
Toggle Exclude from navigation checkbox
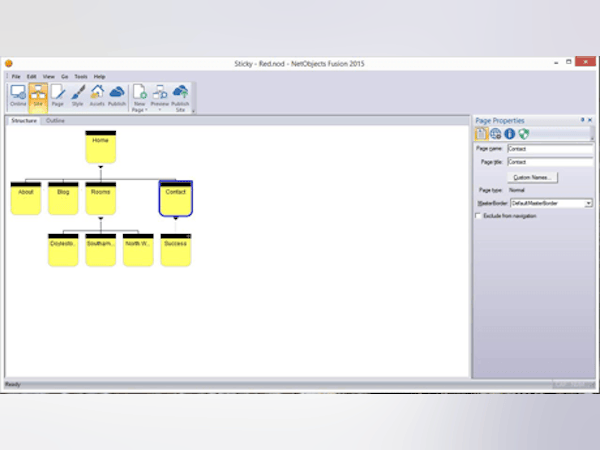(478, 216)
